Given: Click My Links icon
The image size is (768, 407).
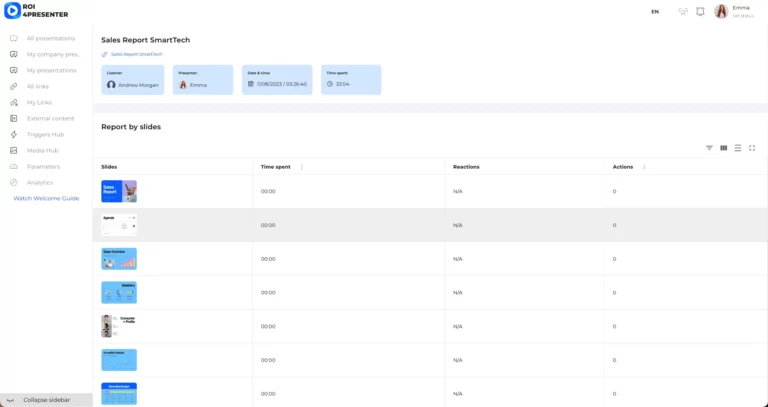Looking at the screenshot, I should (x=14, y=102).
